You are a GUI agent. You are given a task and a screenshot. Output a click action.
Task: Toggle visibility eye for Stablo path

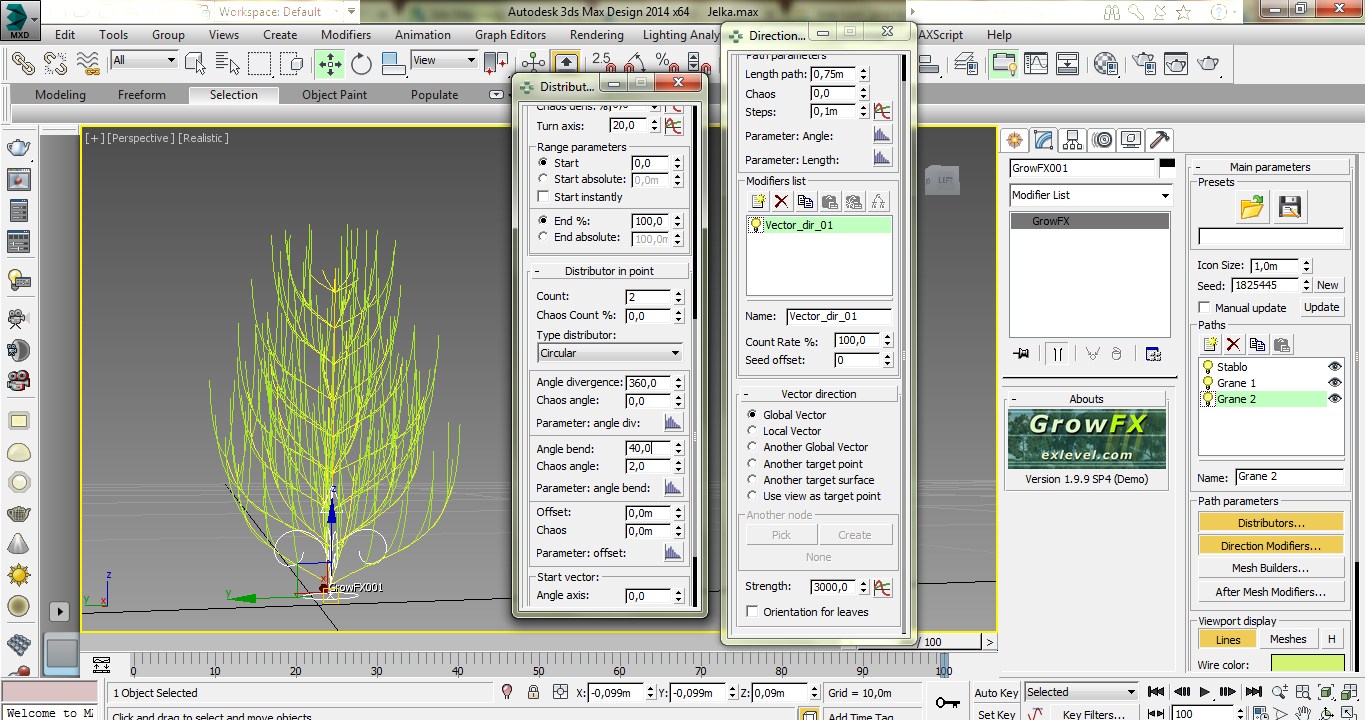(1334, 367)
